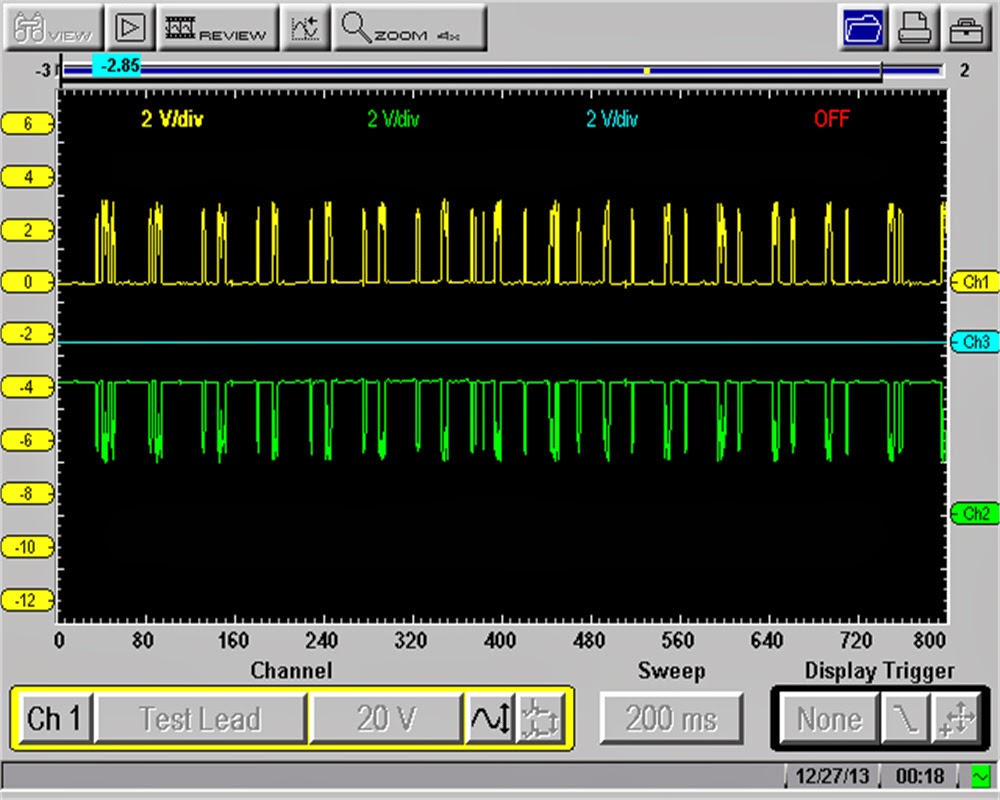Toggle the Ch3 label on the right edge
Image resolution: width=1000 pixels, height=800 pixels.
point(975,342)
